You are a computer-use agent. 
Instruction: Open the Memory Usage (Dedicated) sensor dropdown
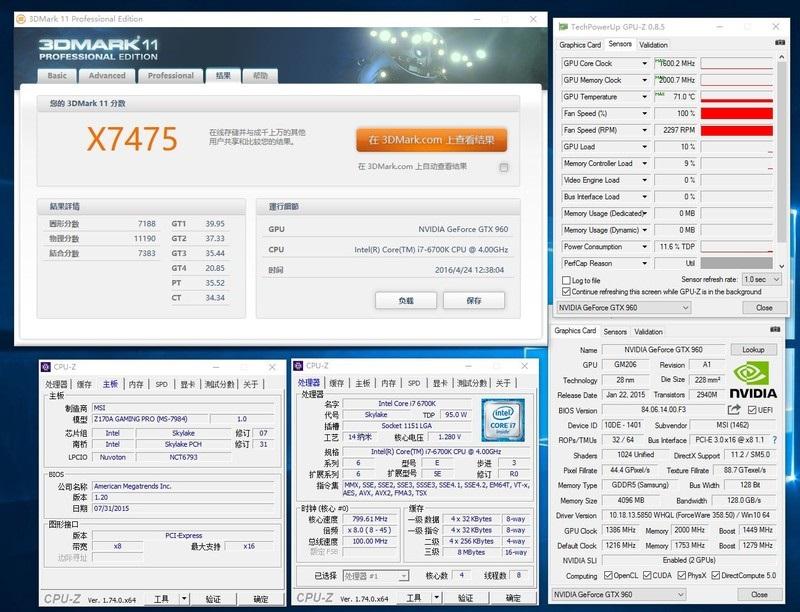pos(644,213)
